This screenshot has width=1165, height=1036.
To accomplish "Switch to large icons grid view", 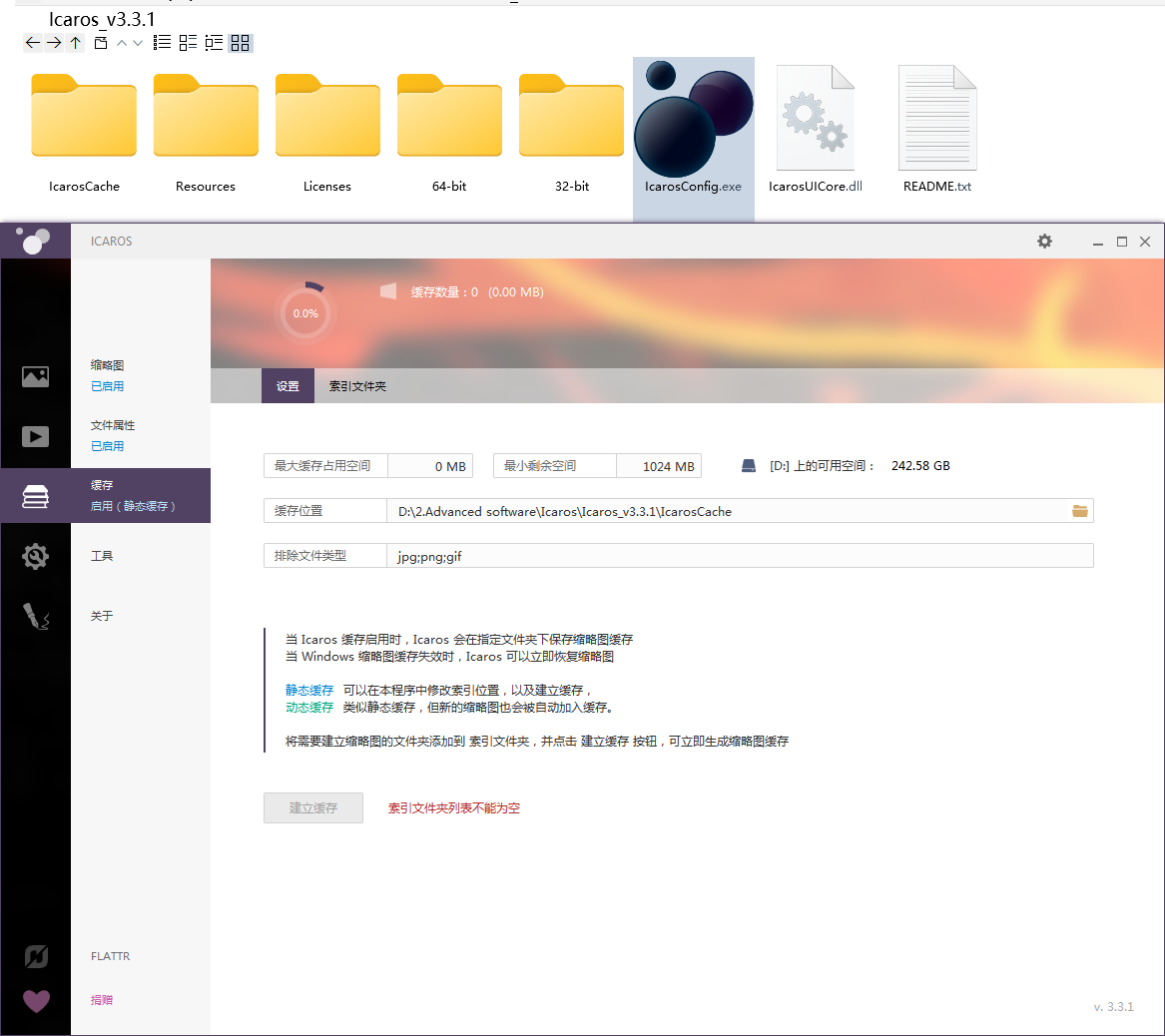I will (x=240, y=42).
